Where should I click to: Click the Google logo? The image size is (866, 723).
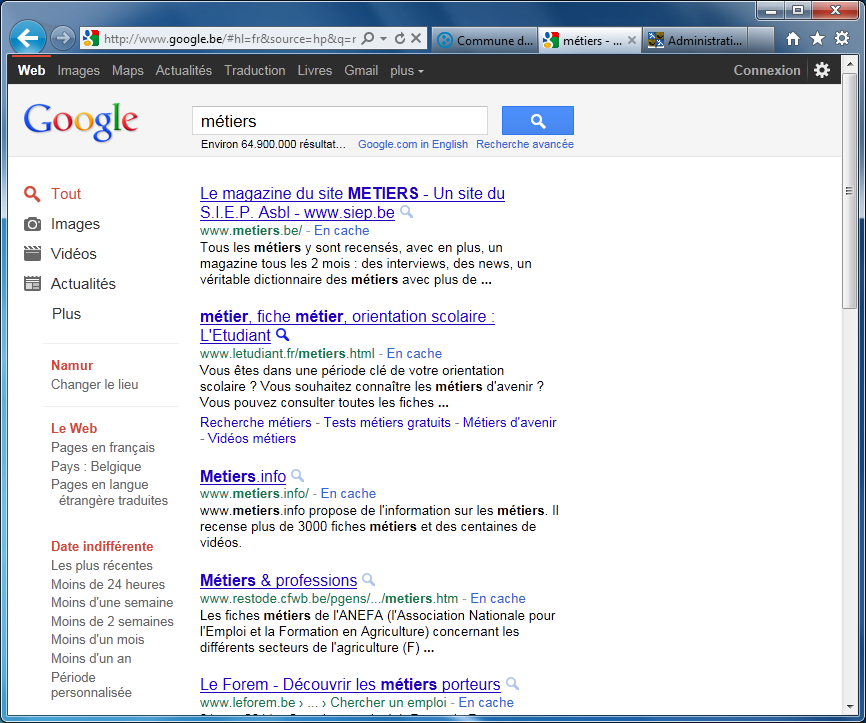click(x=81, y=122)
